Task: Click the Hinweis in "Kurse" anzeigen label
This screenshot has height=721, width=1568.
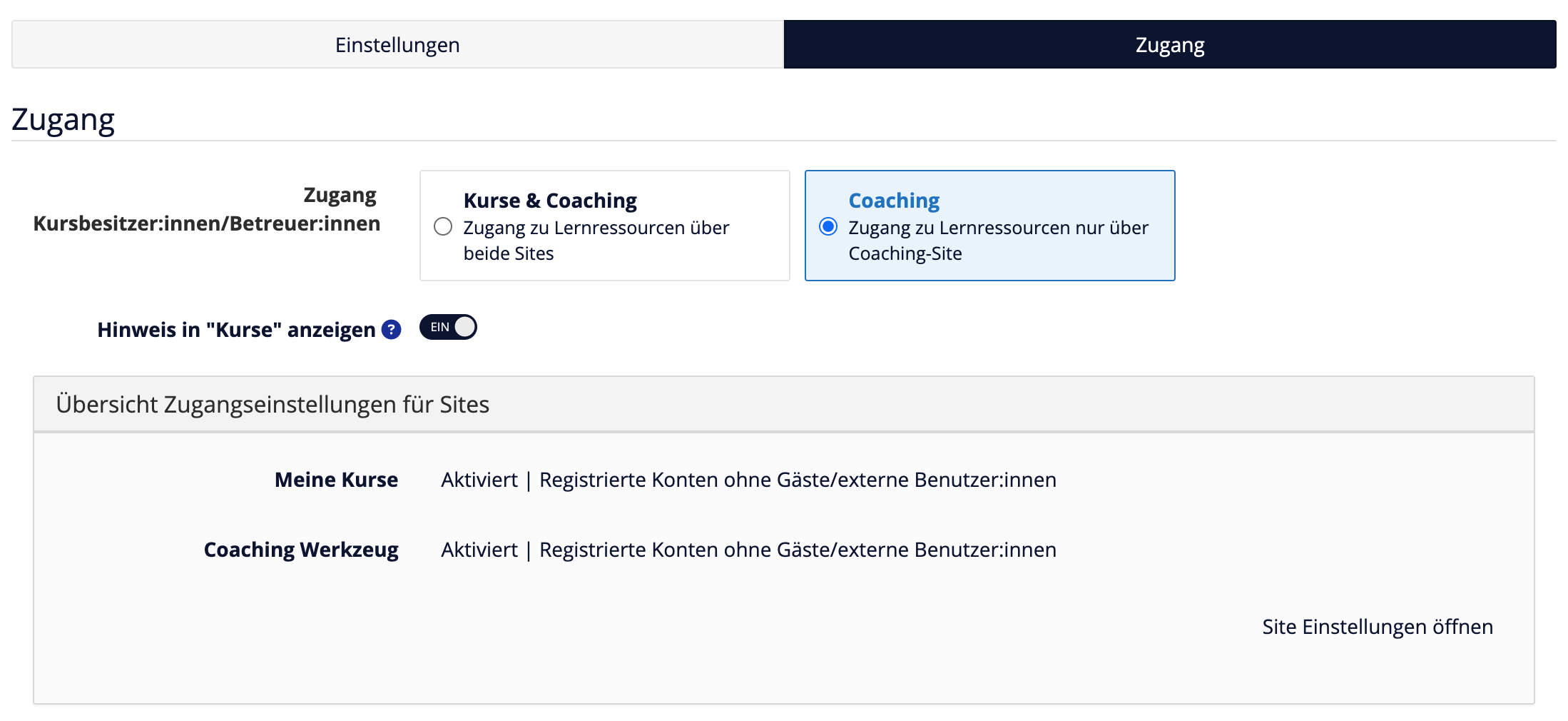Action: (x=236, y=330)
